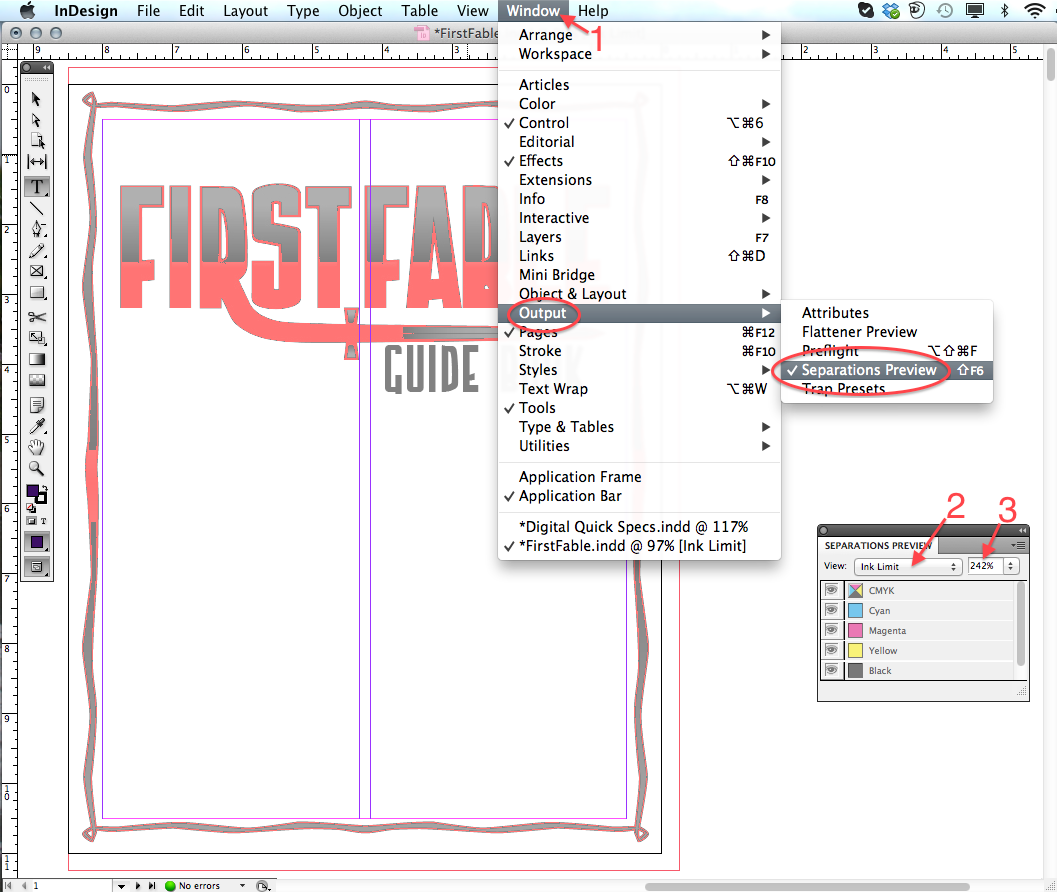Open the Layers panel from Window menu
The image size is (1057, 892).
click(540, 237)
